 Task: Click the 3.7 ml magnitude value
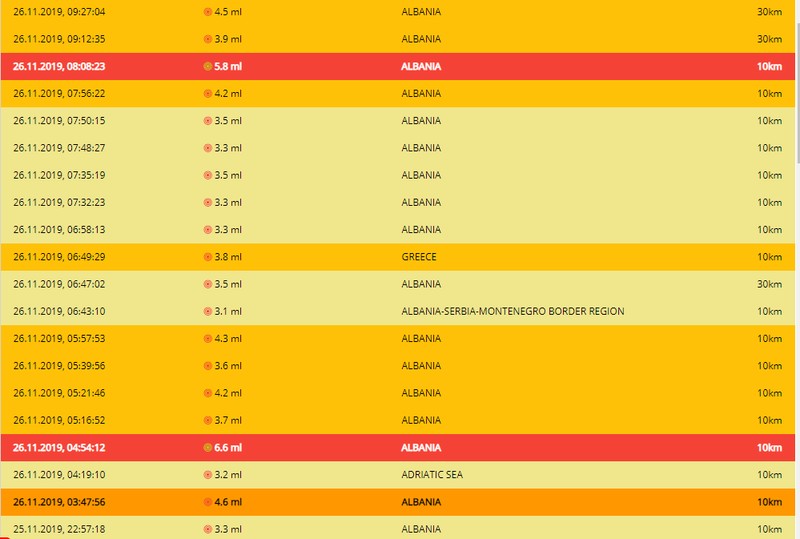point(228,421)
